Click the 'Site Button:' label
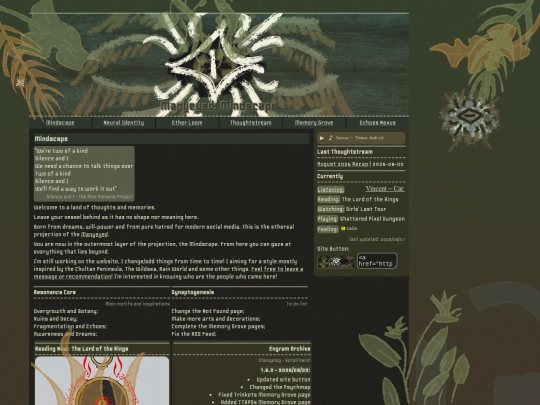Screen dimensions: 540x405 (x=333, y=249)
